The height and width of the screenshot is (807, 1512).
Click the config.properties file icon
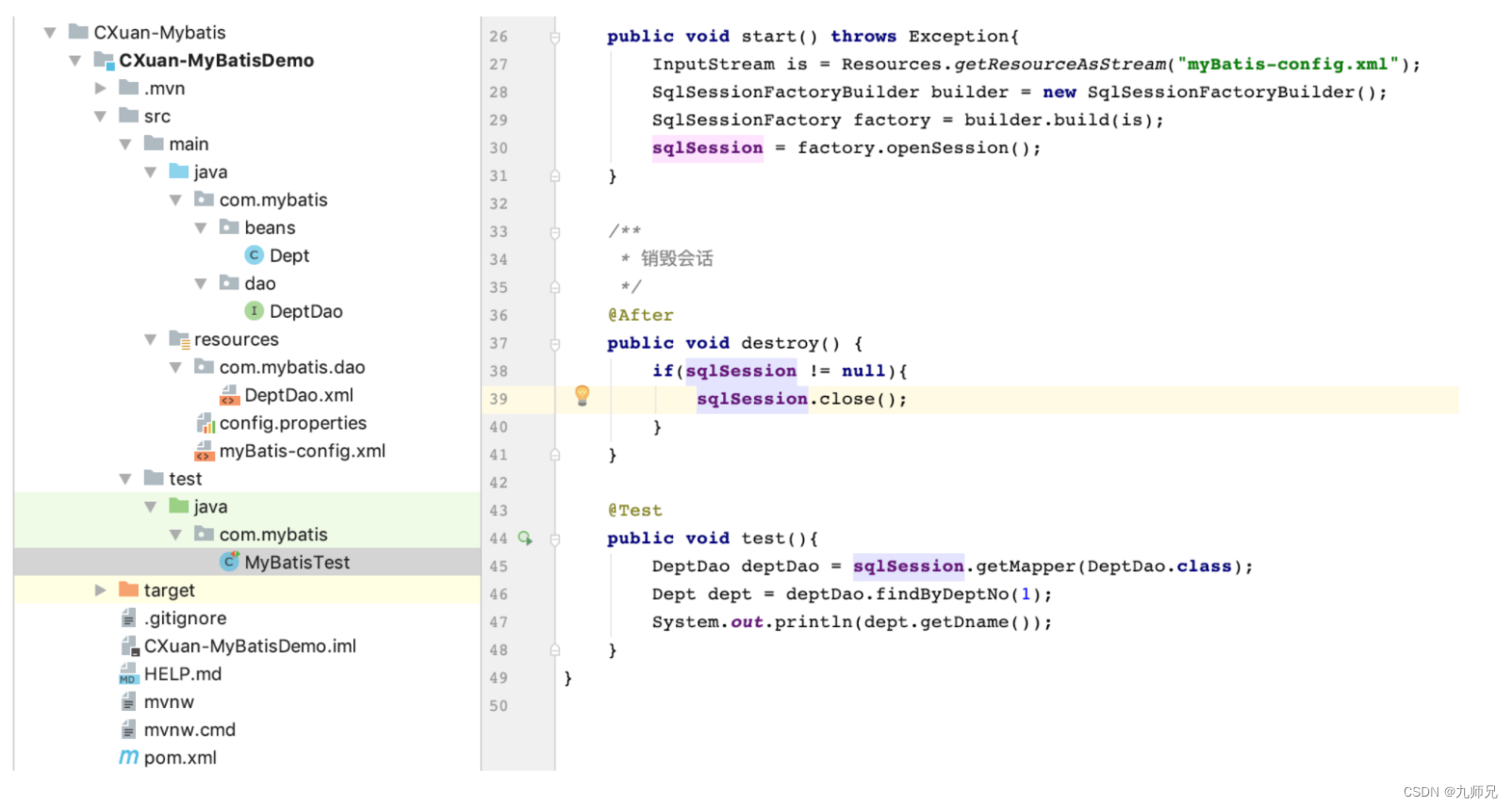click(205, 423)
